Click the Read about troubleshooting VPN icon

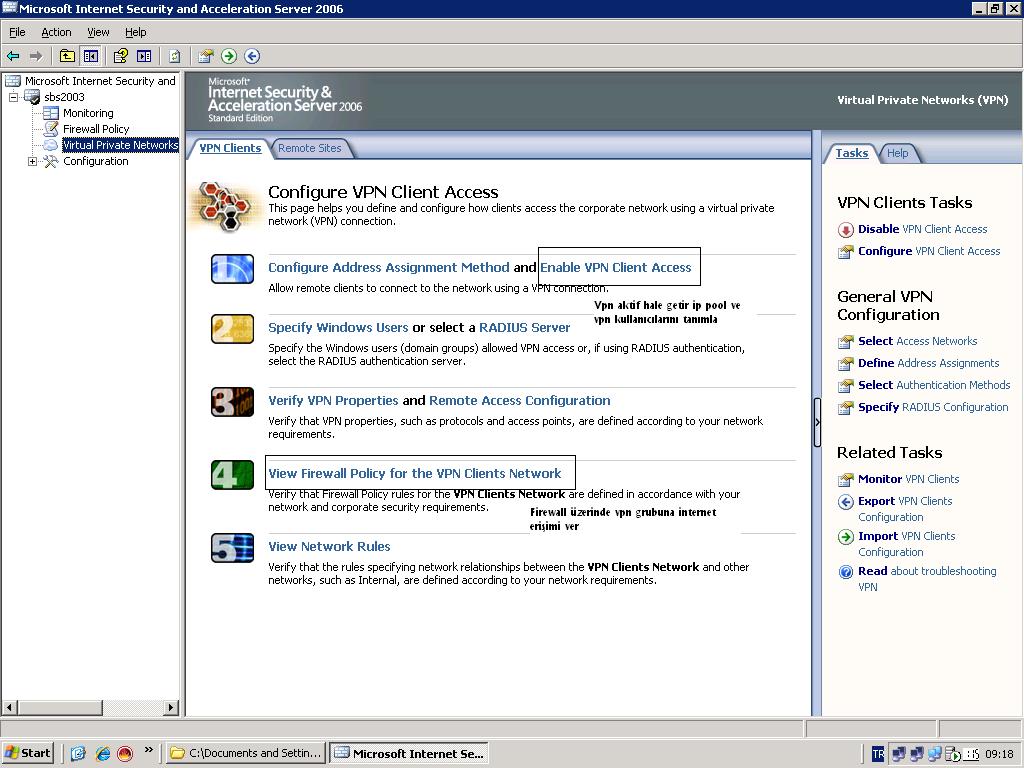tap(846, 572)
